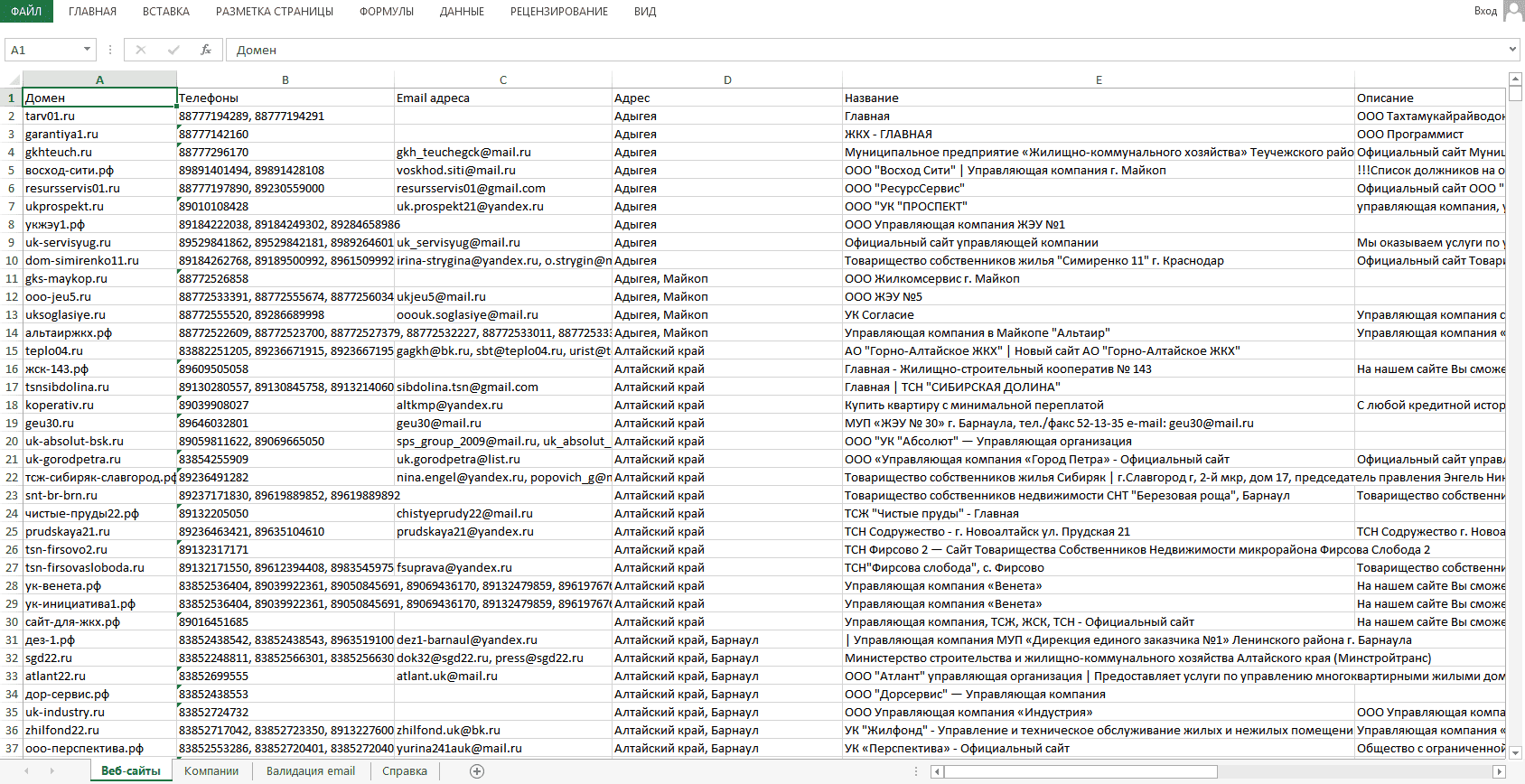Screen dimensions: 1525x784
Task: Click the Телефоны header cell
Action: click(x=285, y=98)
